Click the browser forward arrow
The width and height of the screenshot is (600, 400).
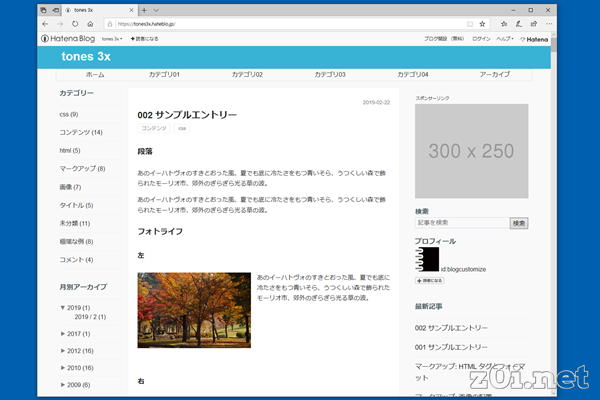[x=60, y=24]
